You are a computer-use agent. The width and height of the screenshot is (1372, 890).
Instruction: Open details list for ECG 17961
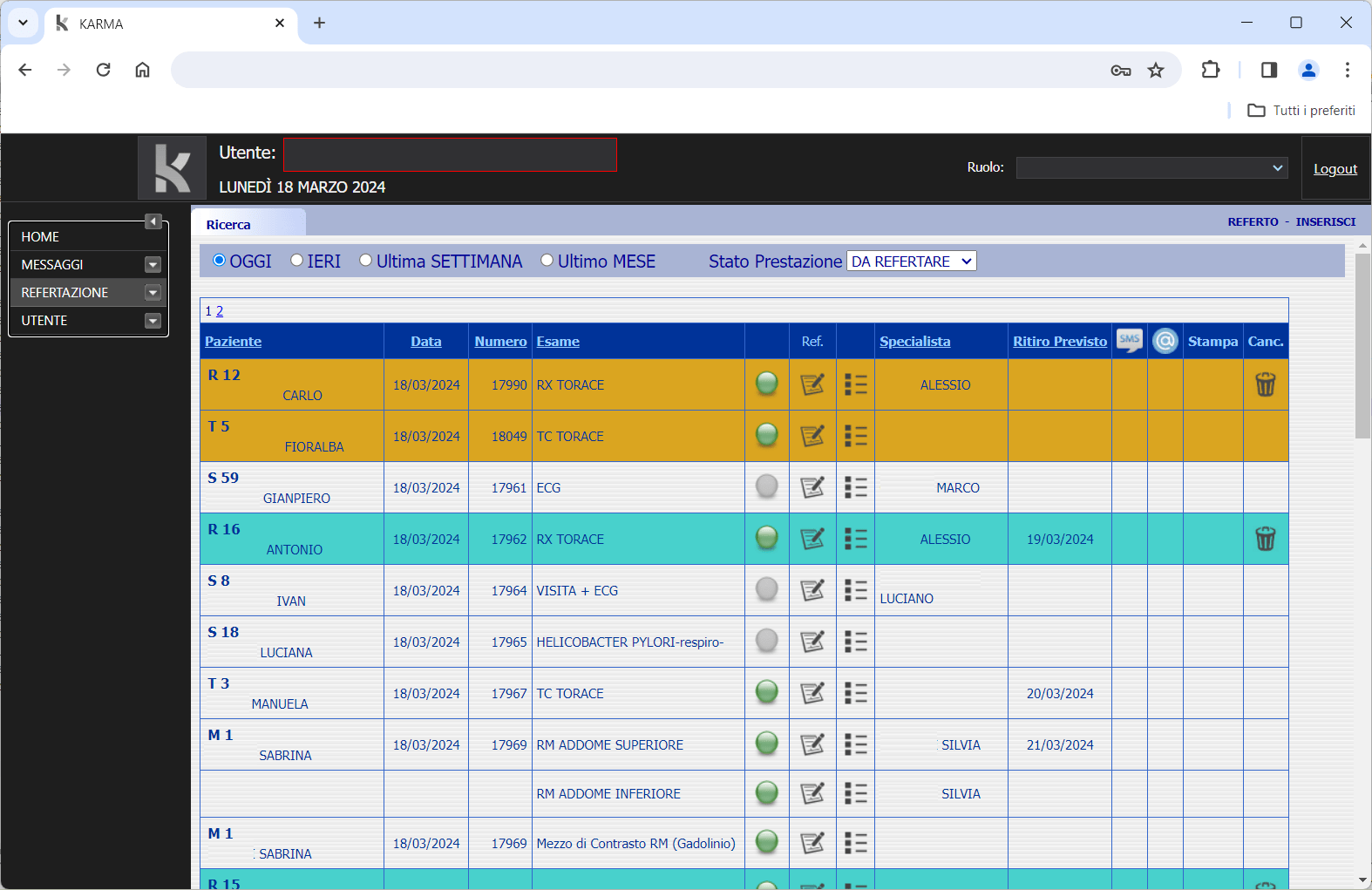(856, 487)
